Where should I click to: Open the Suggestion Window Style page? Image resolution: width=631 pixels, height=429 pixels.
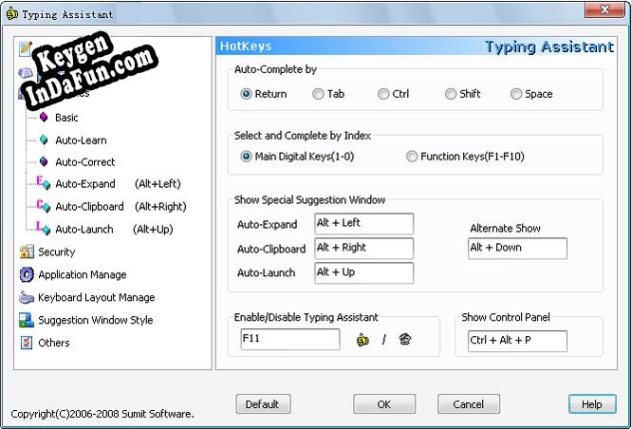95,320
